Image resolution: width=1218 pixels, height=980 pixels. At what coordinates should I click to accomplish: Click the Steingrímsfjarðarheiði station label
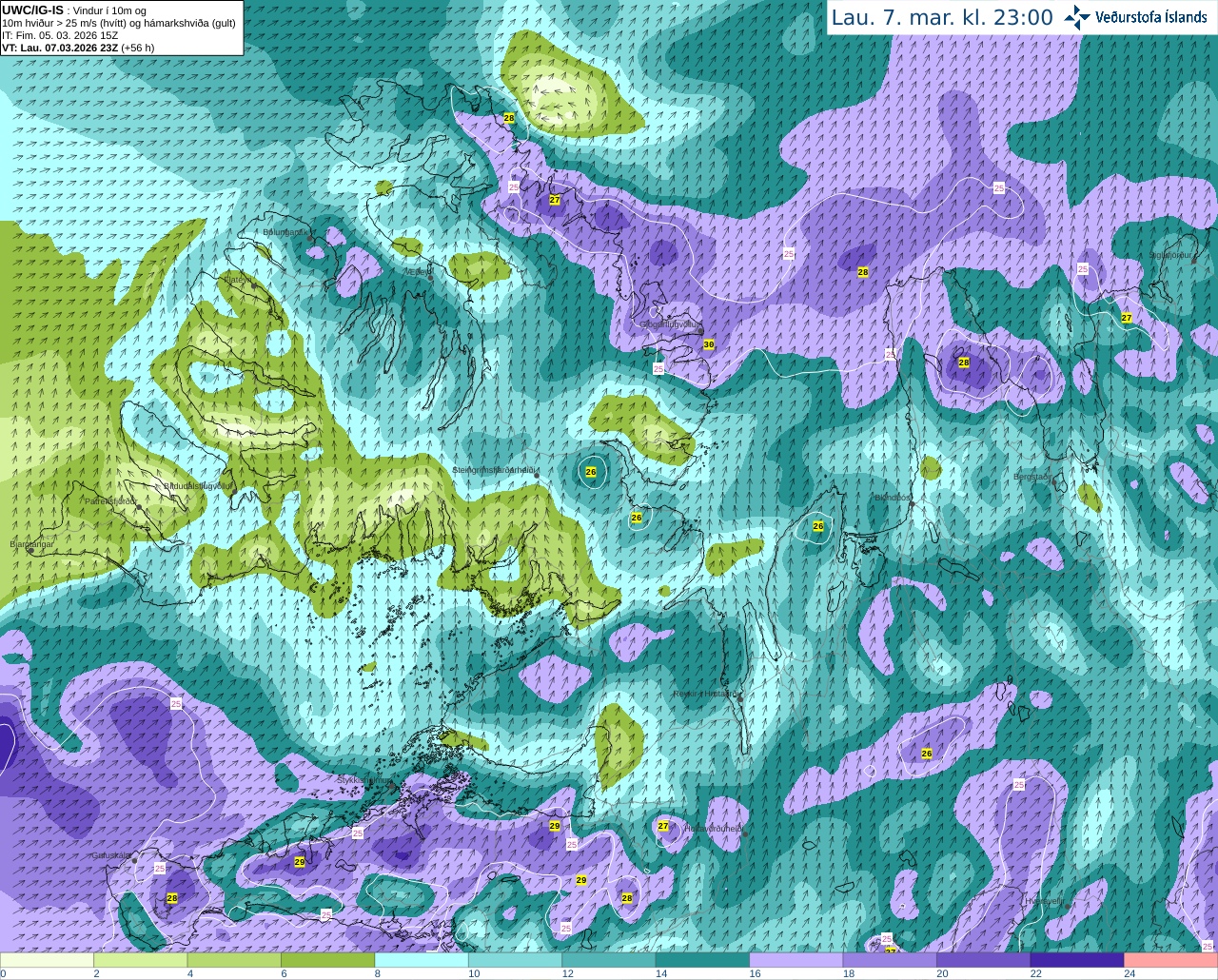[494, 470]
